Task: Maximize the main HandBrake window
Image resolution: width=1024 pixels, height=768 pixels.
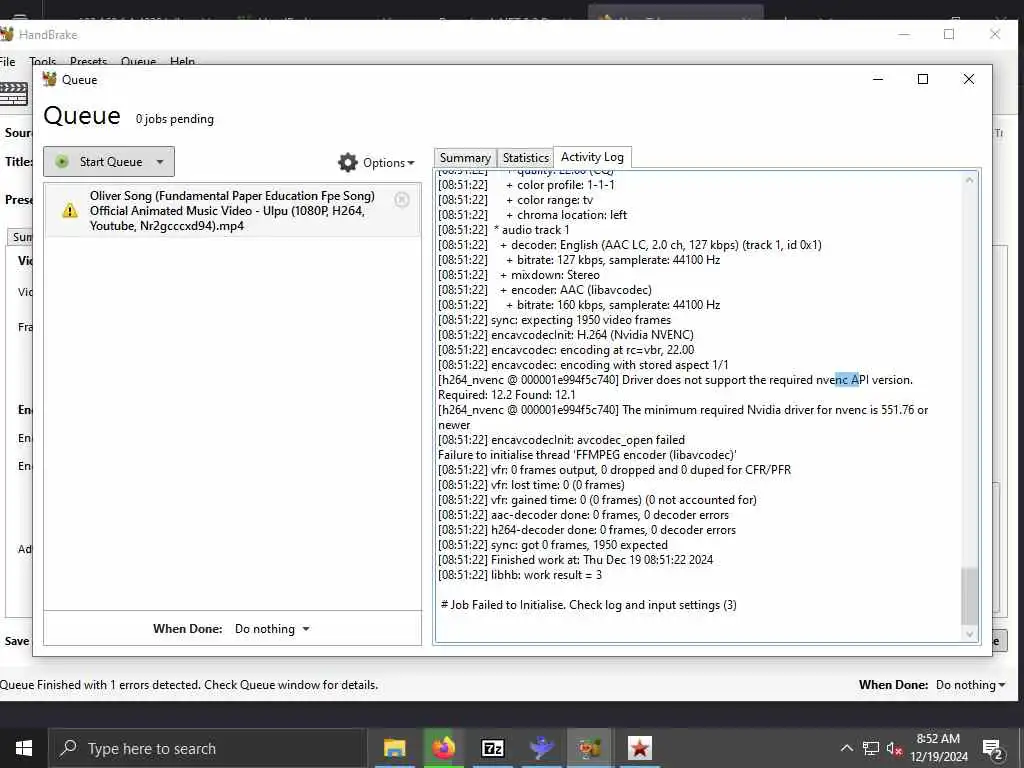Action: tap(949, 35)
